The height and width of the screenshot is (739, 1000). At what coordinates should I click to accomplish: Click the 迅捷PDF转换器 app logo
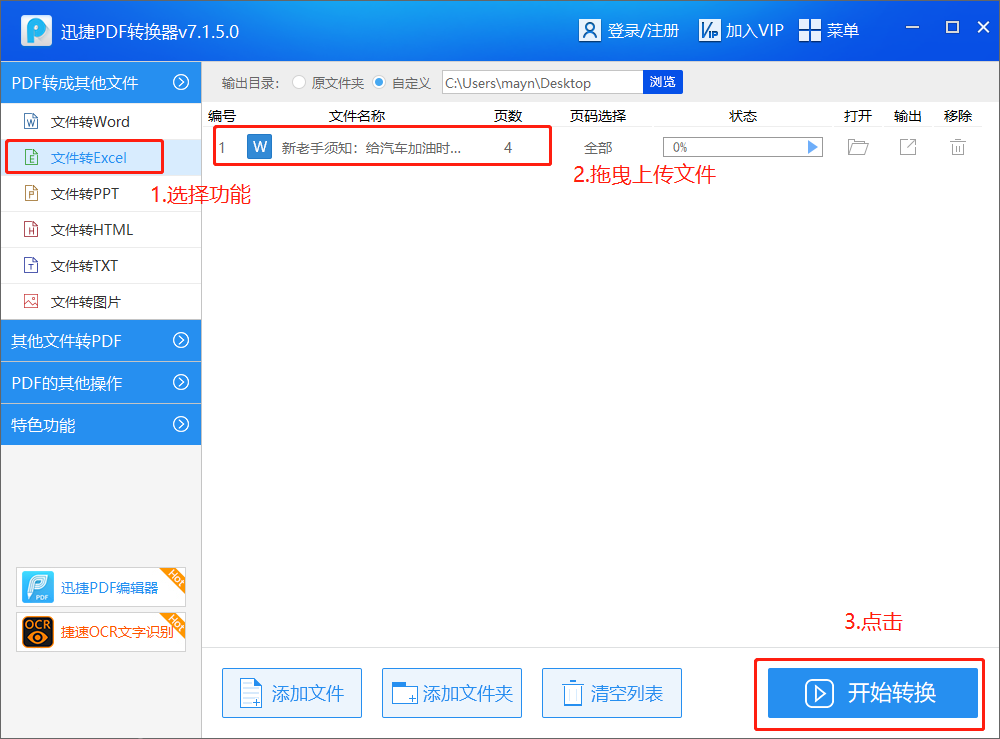36,30
